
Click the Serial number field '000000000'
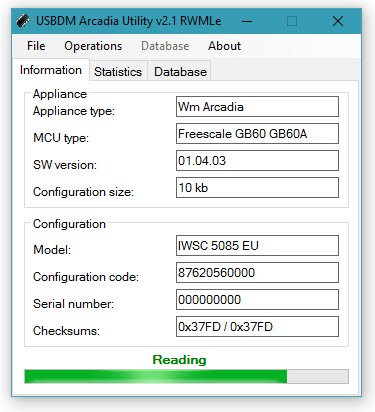(x=257, y=300)
